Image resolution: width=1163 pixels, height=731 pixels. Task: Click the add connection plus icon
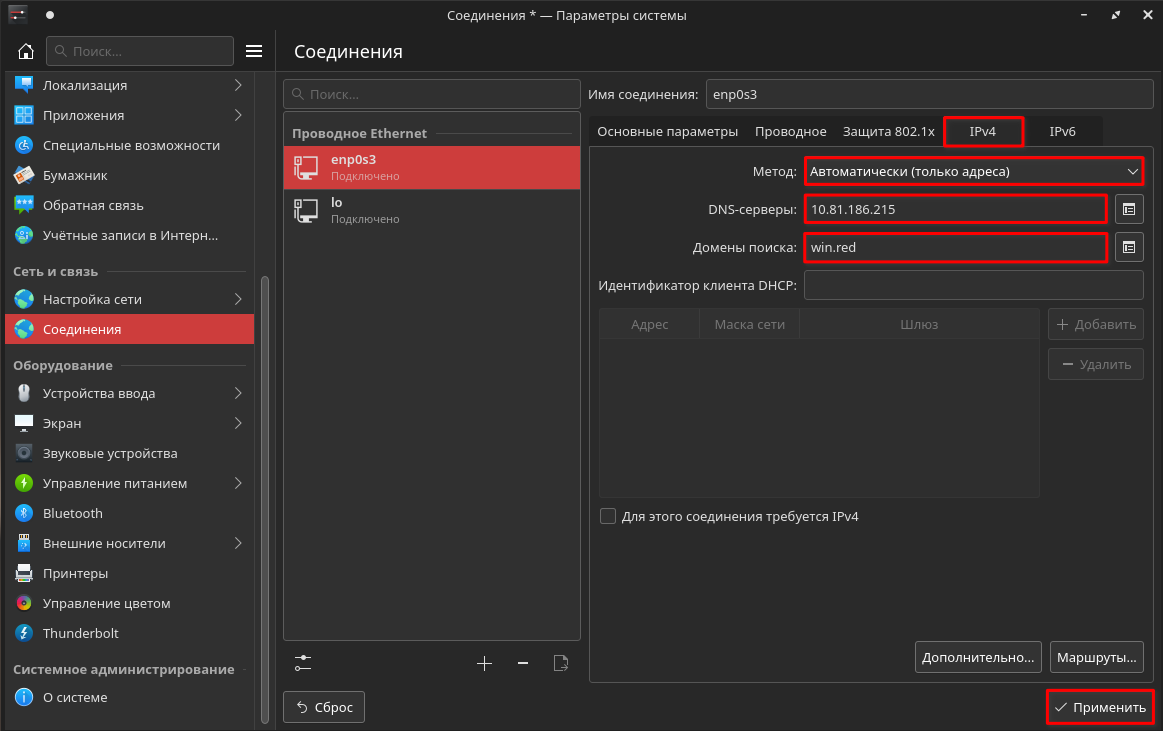(485, 663)
